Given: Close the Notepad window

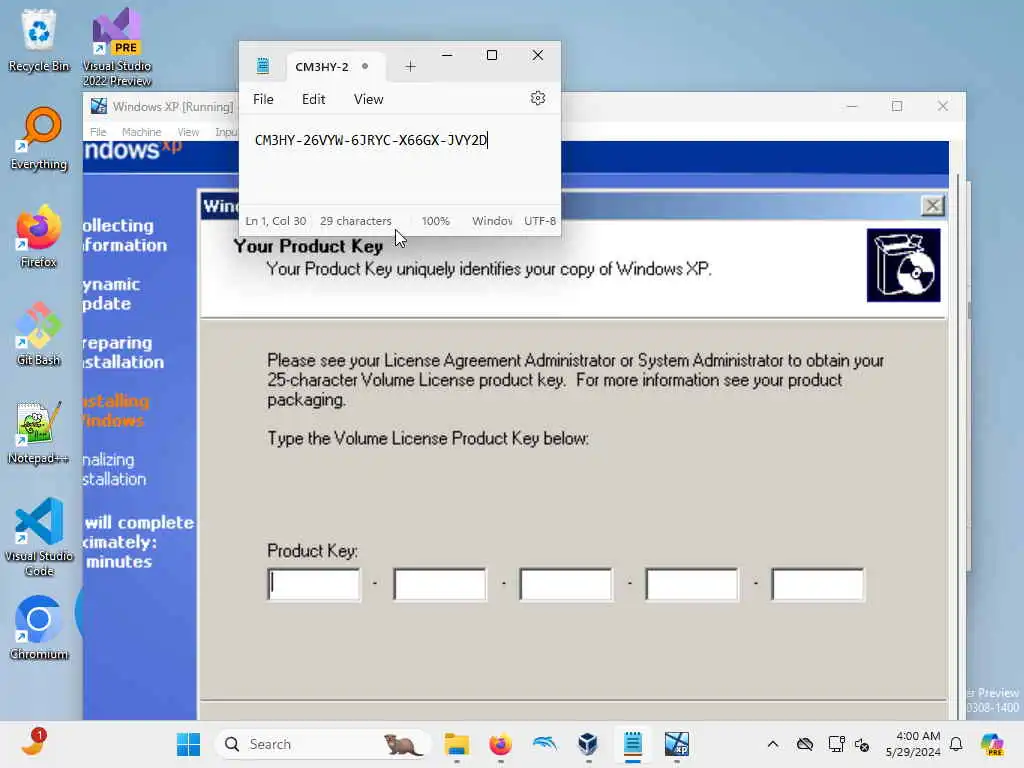Looking at the screenshot, I should coord(537,56).
